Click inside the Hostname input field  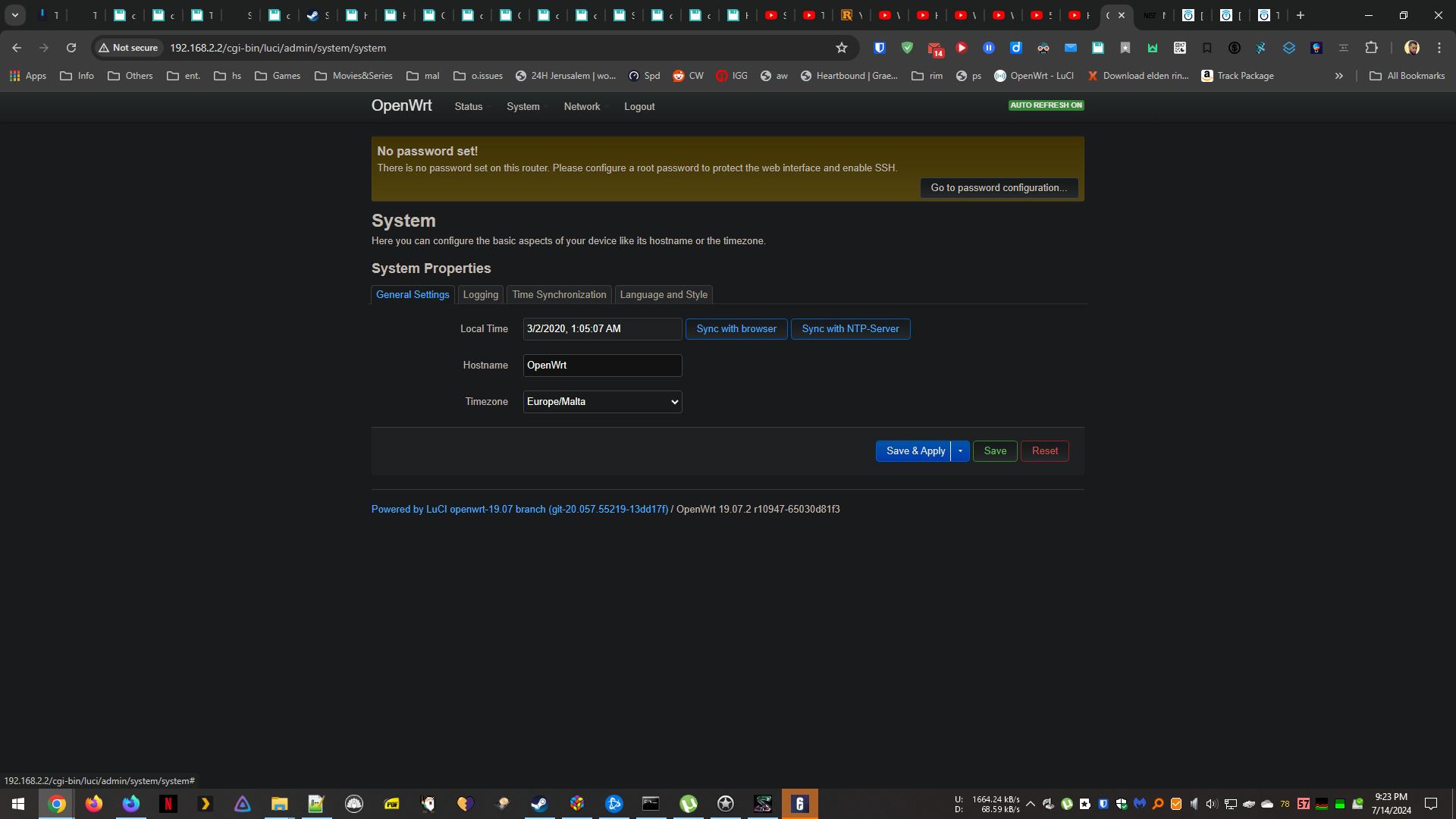click(601, 365)
